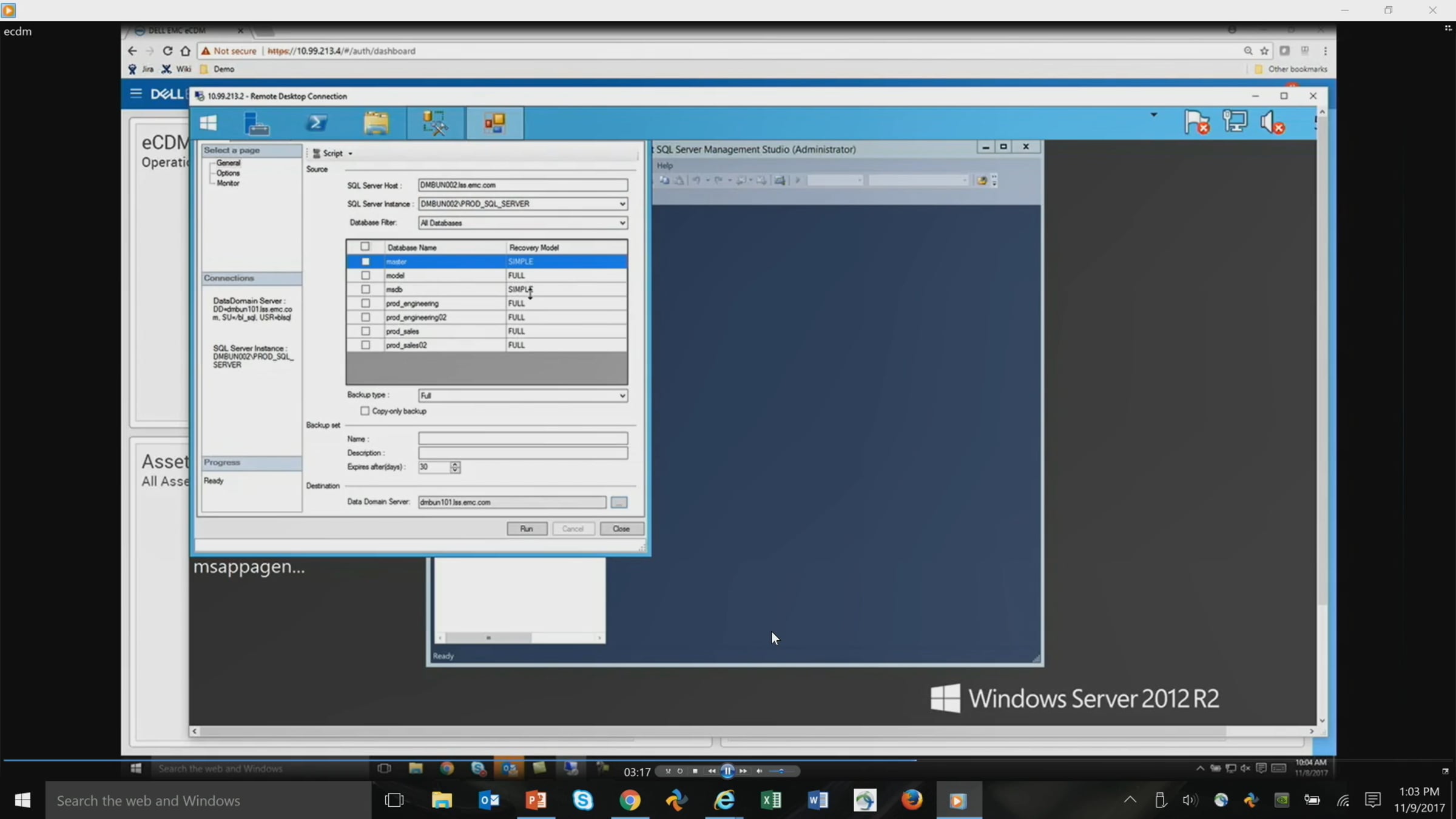Viewport: 1456px width, 819px height.
Task: Open Server Manager from the remote taskbar
Action: pos(257,123)
